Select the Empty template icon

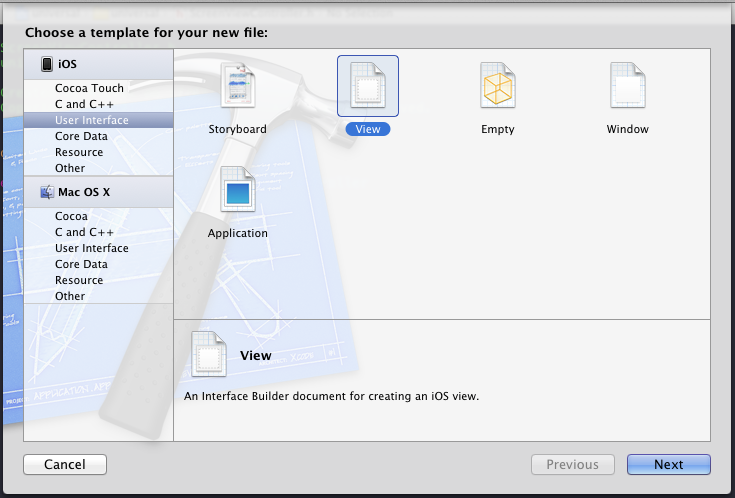pyautogui.click(x=498, y=86)
